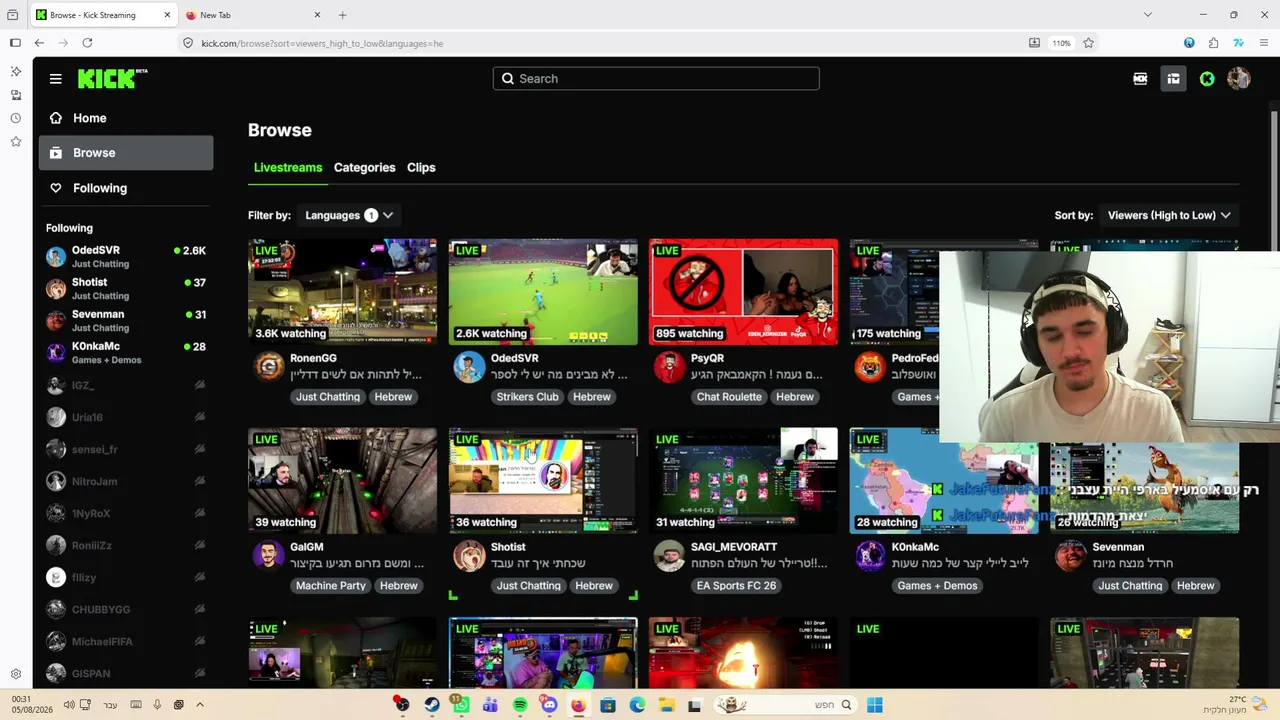Open Steam from the taskbar
The image size is (1280, 720).
[431, 705]
